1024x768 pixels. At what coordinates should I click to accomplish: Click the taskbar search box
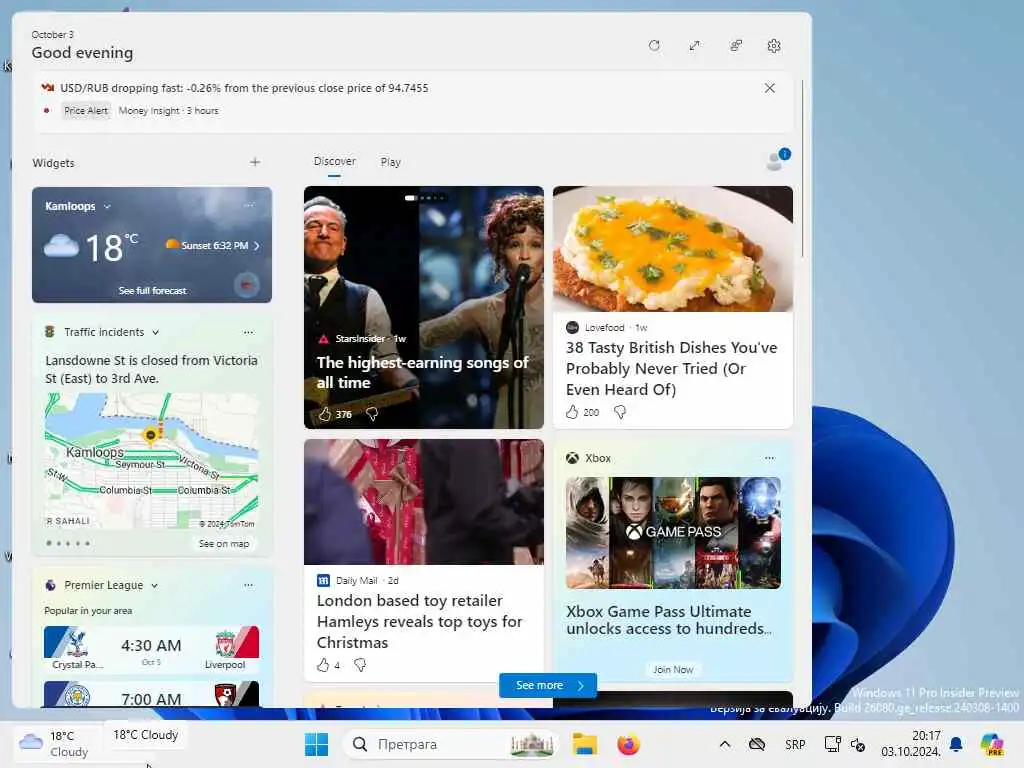tap(451, 744)
